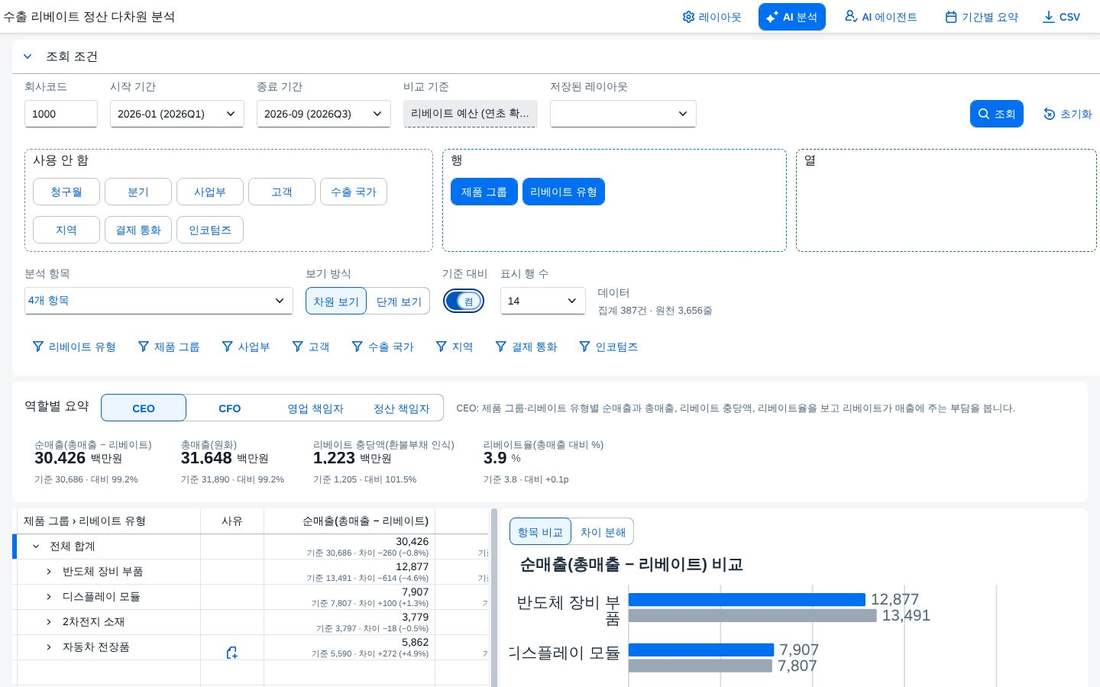Select the 정산 책임자 role tab

pyautogui.click(x=401, y=408)
